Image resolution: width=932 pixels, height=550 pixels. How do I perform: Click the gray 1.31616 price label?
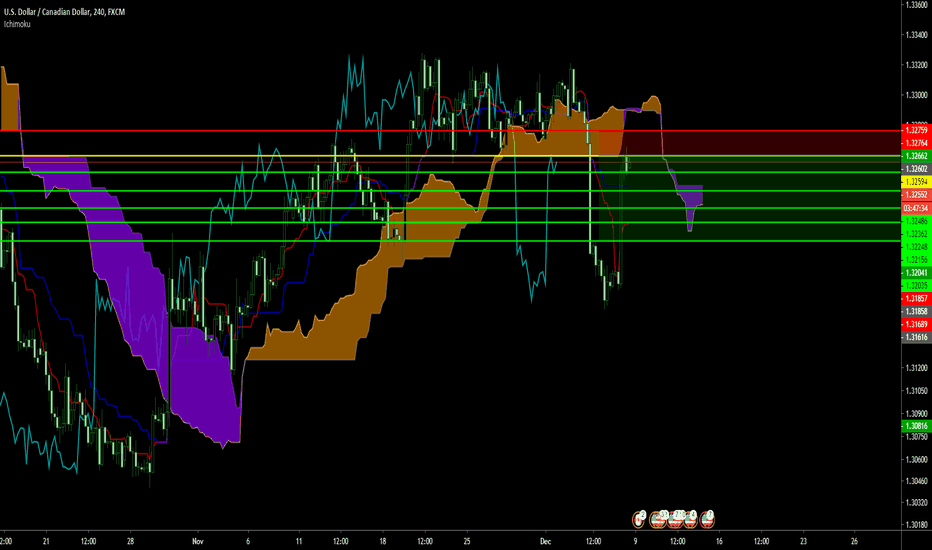tap(915, 339)
